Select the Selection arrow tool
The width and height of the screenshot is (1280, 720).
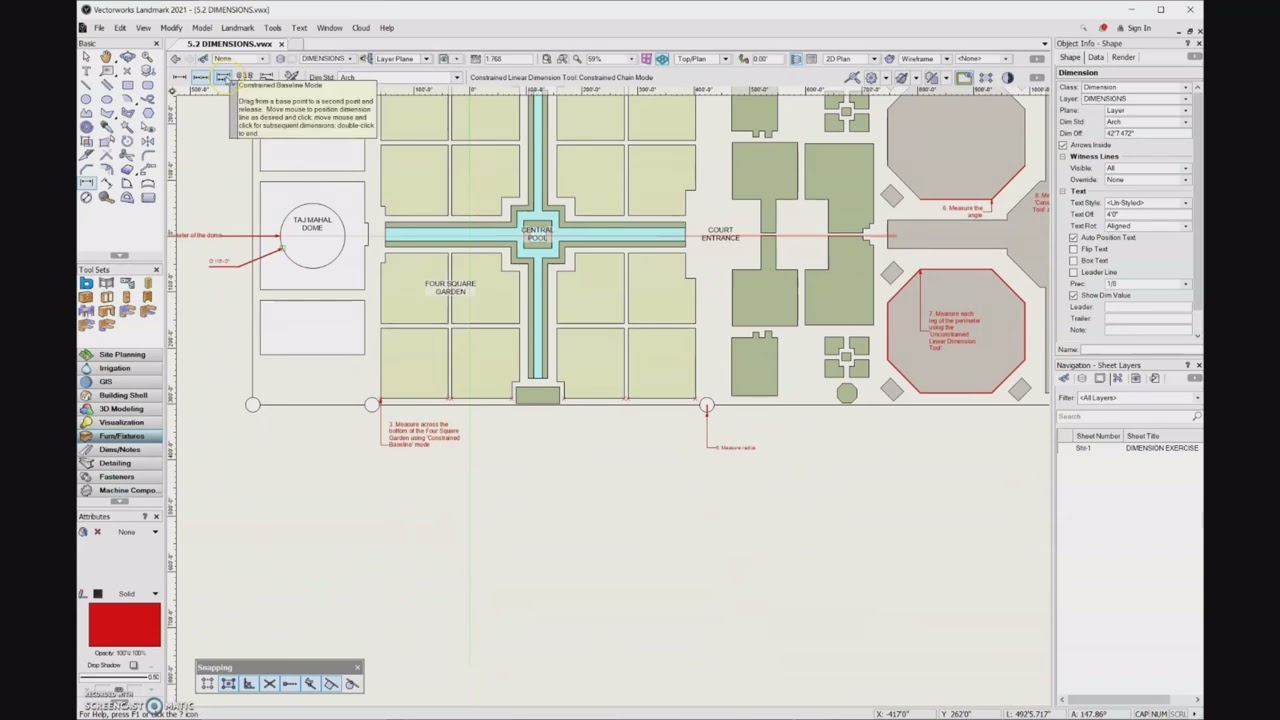(86, 57)
